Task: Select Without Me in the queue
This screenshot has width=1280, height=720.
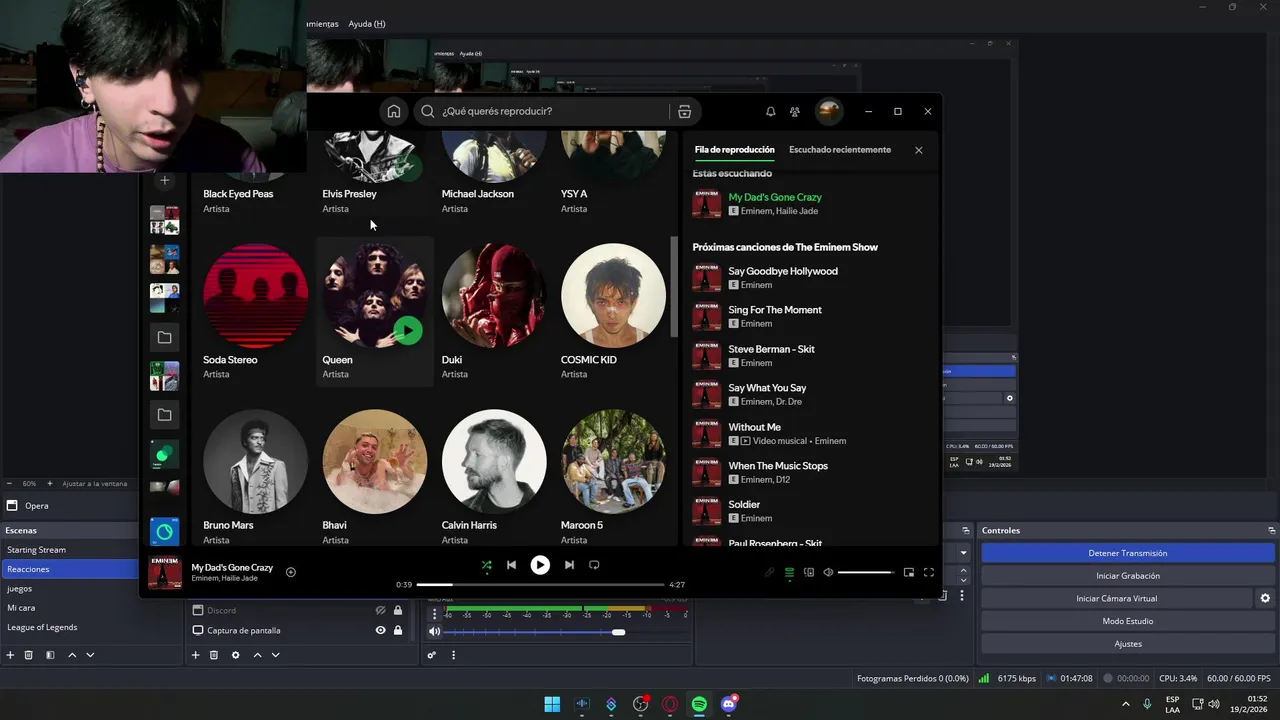Action: [810, 434]
